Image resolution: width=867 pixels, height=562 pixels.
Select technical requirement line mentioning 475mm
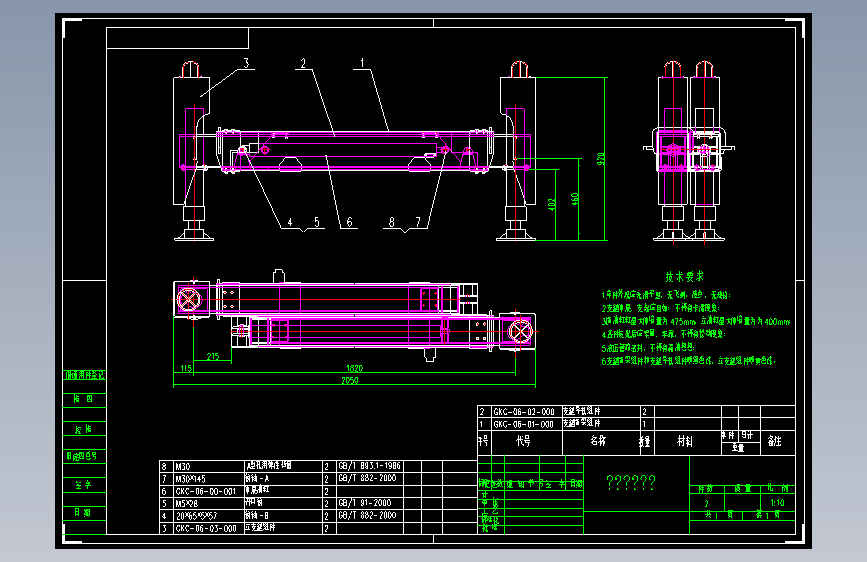696,321
